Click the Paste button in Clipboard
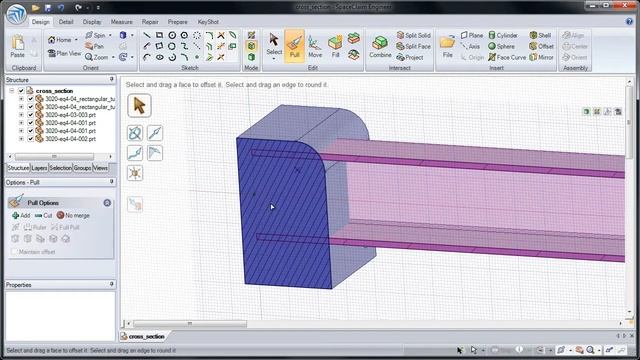 click(x=18, y=46)
